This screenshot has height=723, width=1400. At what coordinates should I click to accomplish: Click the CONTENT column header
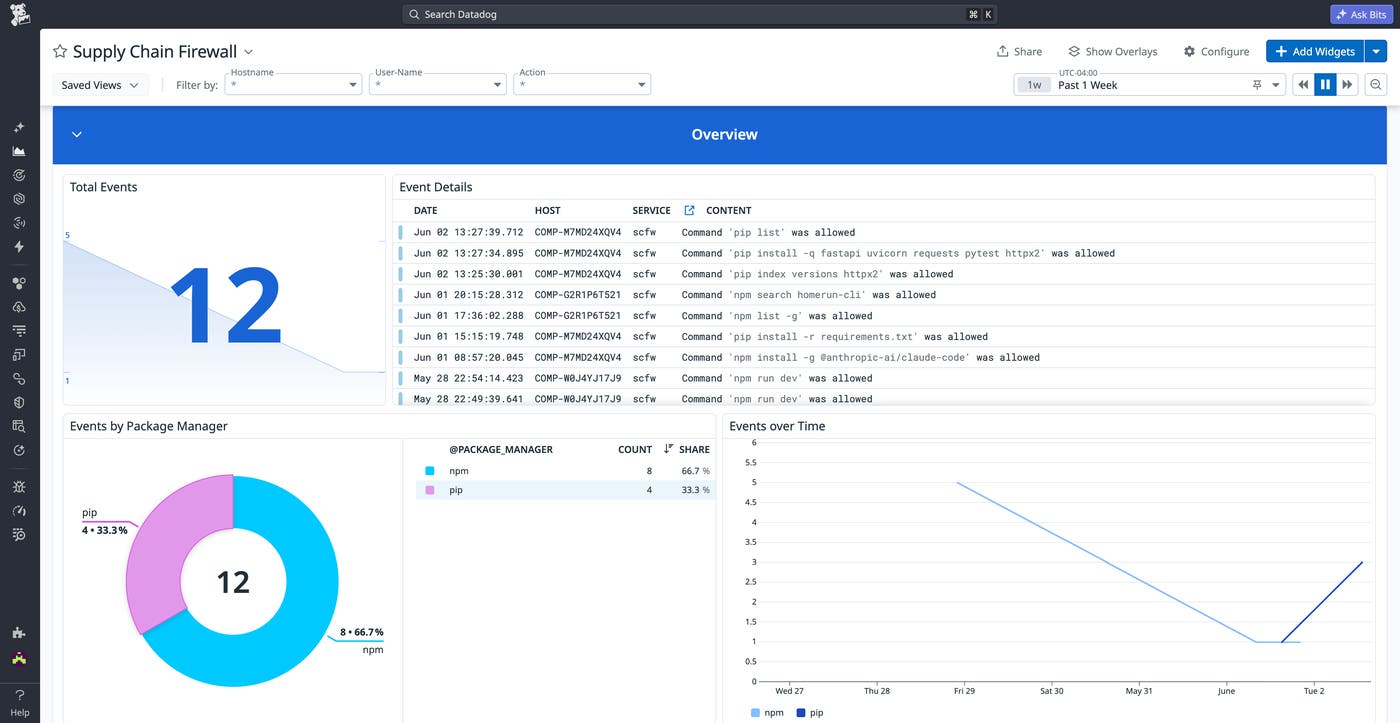[x=728, y=210]
